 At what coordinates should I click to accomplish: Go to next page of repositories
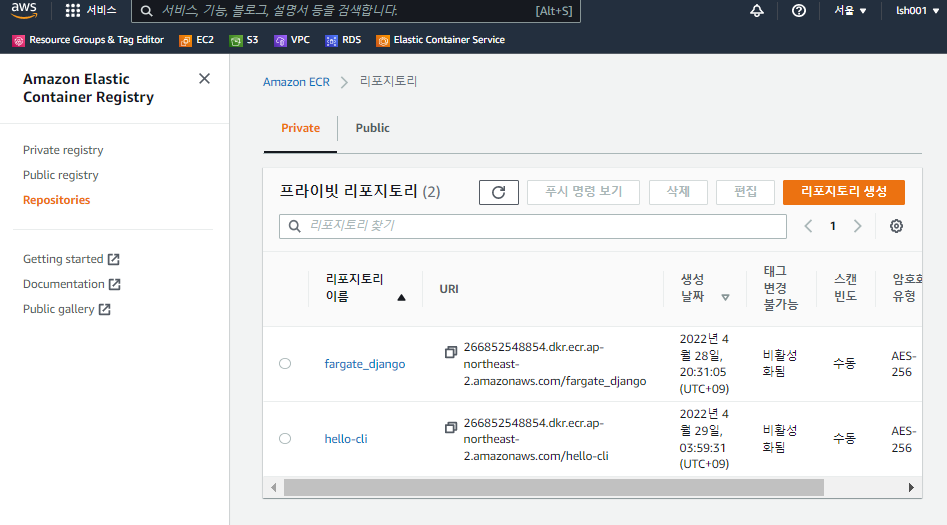(858, 226)
